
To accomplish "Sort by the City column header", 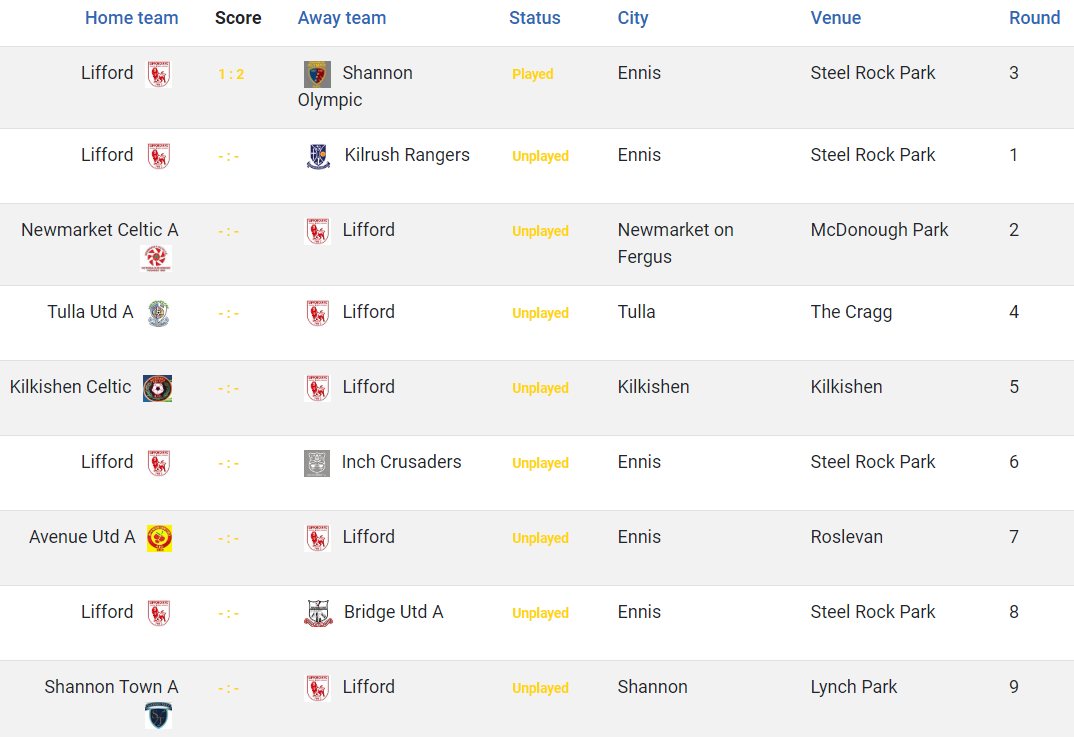I will point(633,18).
